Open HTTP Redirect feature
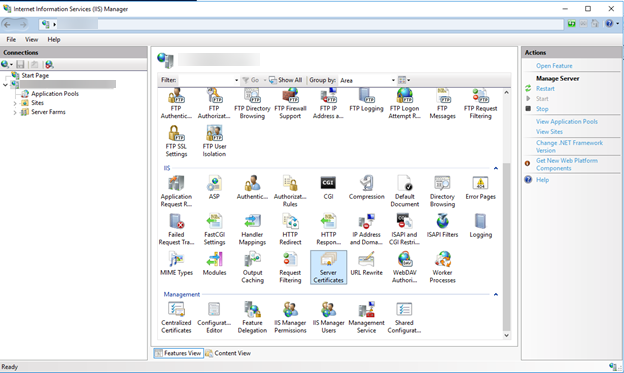Image resolution: width=624 pixels, height=373 pixels. 290,230
